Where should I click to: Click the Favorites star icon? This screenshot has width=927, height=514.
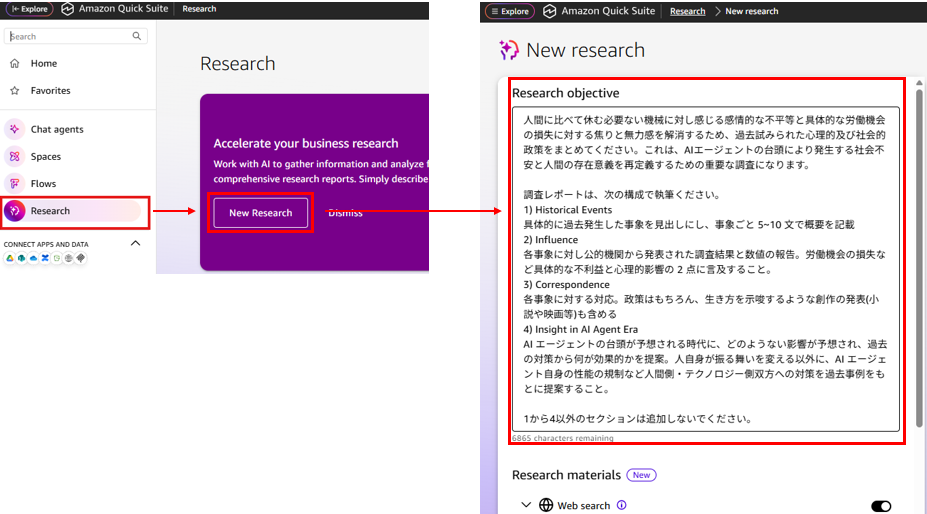pos(15,90)
